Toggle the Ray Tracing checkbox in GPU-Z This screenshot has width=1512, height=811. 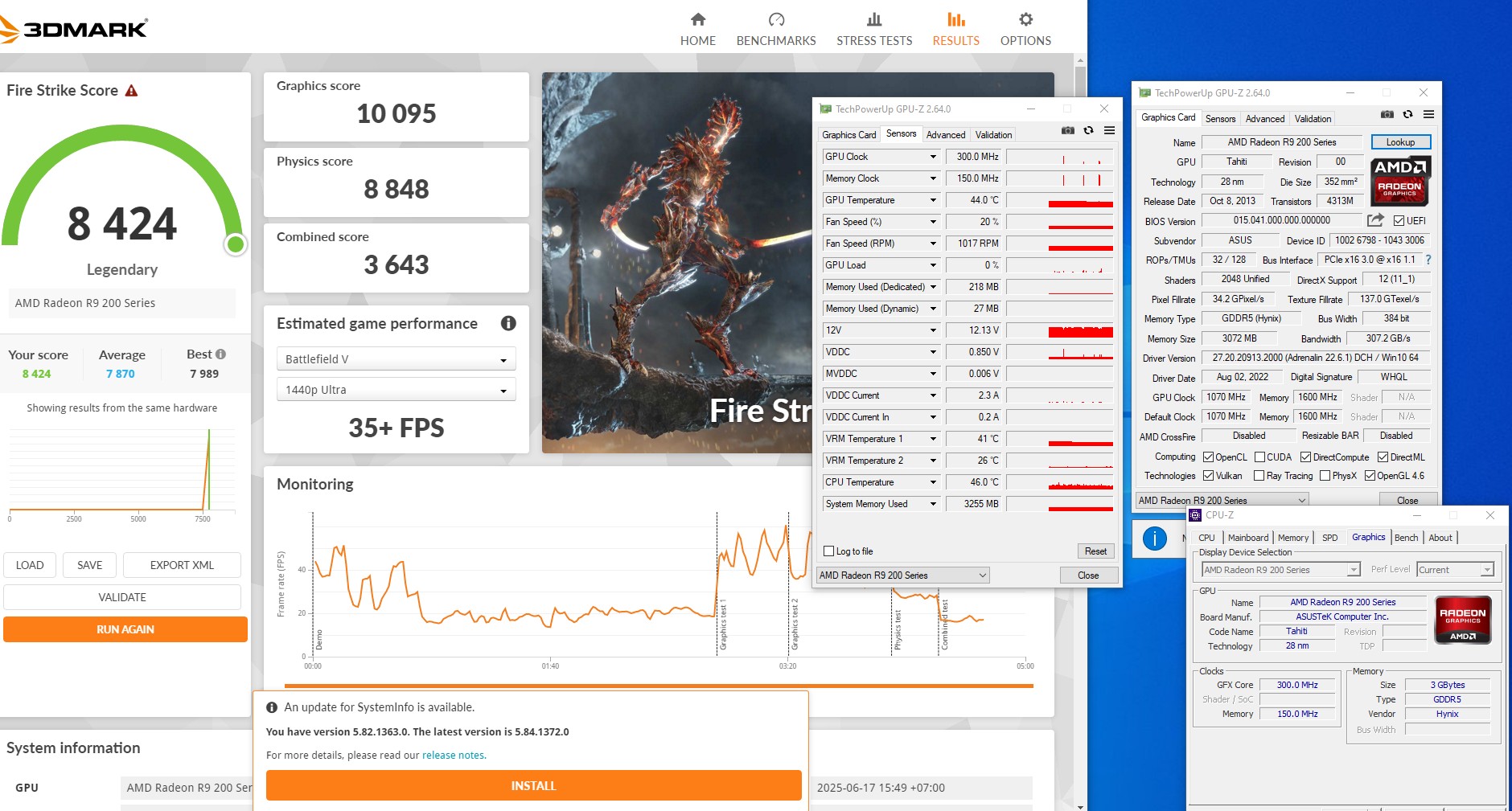point(1259,476)
